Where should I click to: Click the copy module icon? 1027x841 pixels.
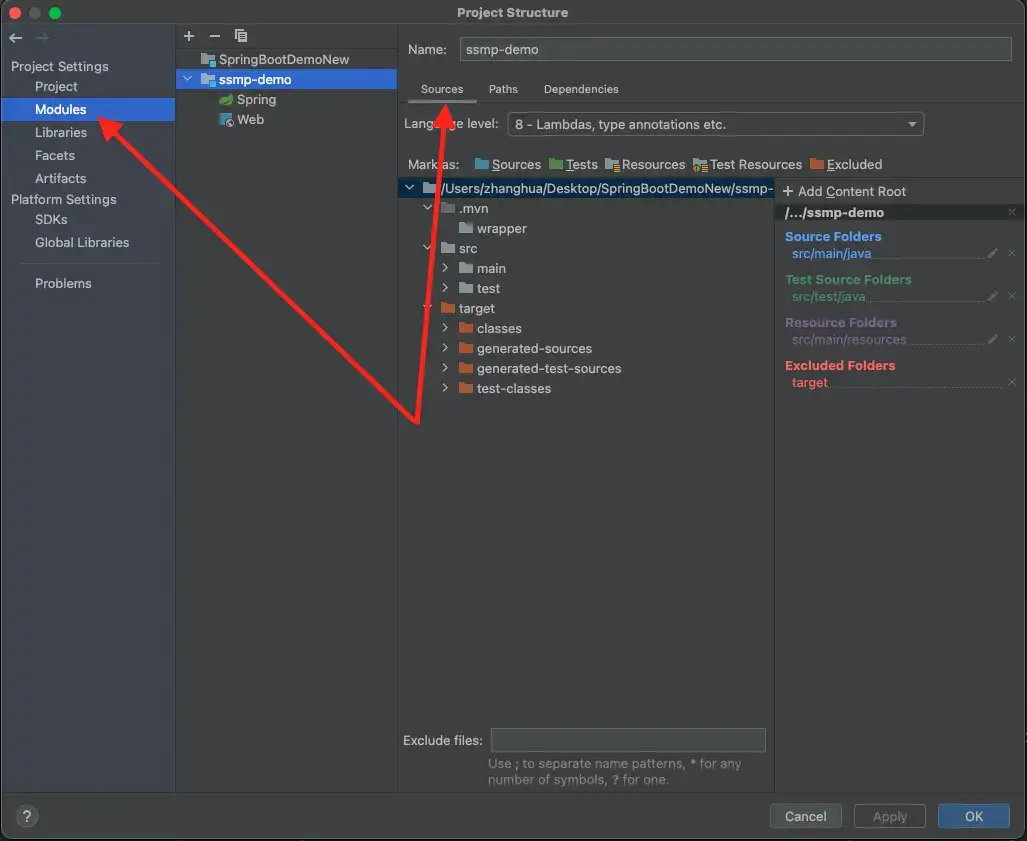[x=240, y=36]
